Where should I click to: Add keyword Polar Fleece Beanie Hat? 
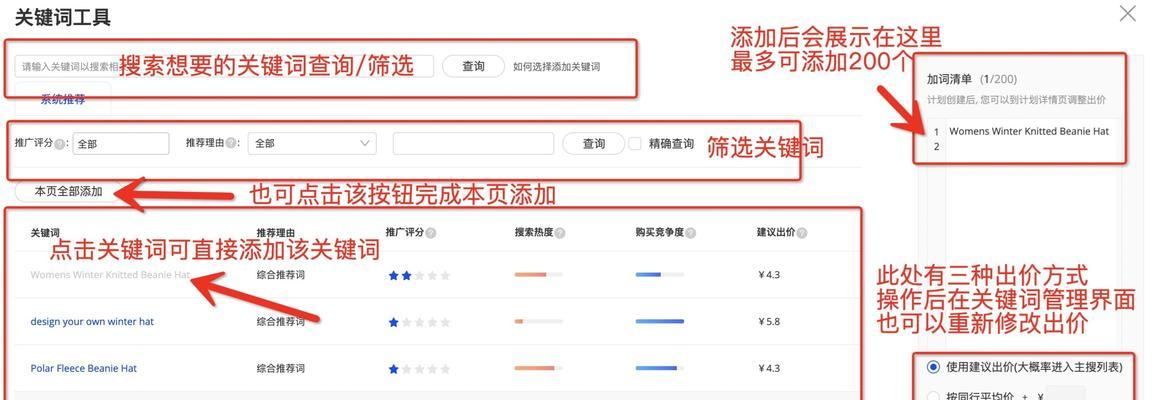(x=83, y=368)
